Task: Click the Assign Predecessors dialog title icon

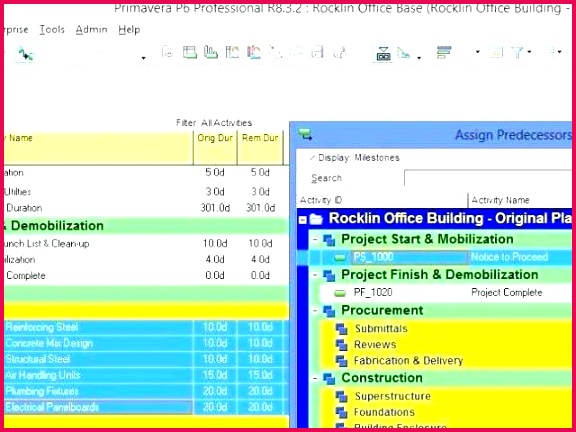Action: pos(305,134)
